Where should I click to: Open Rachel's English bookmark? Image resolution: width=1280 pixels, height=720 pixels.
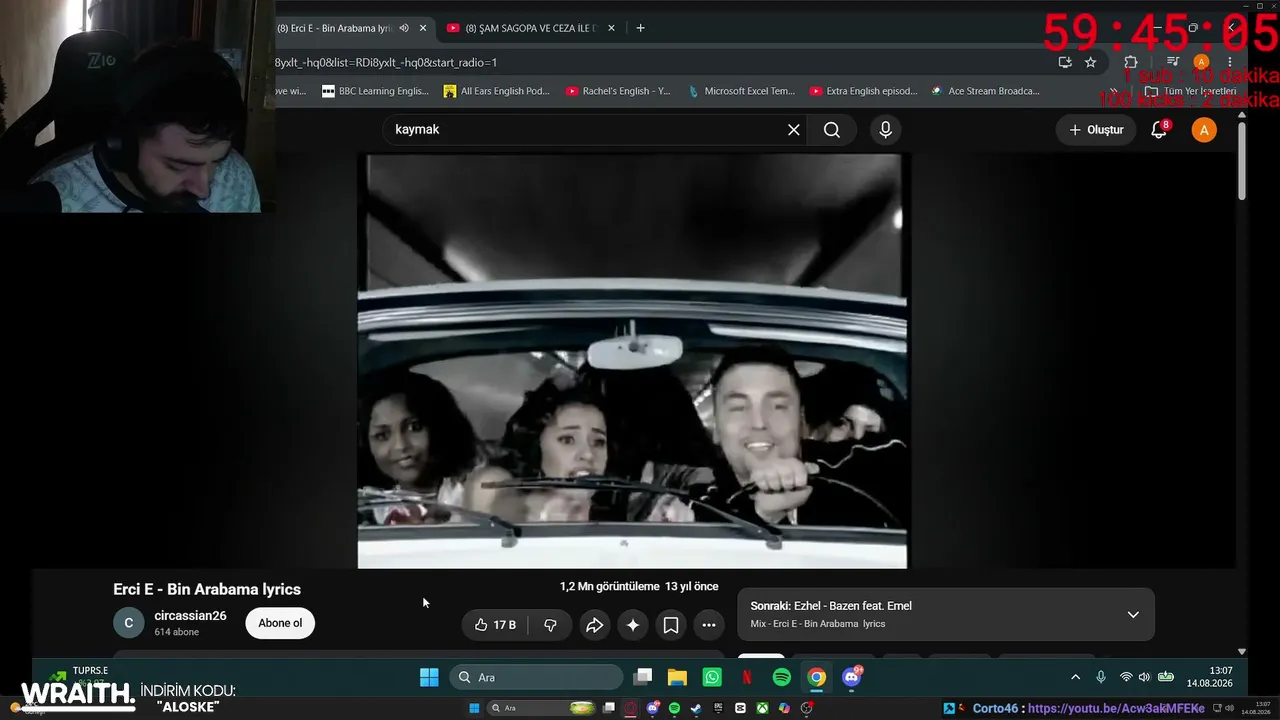[618, 91]
